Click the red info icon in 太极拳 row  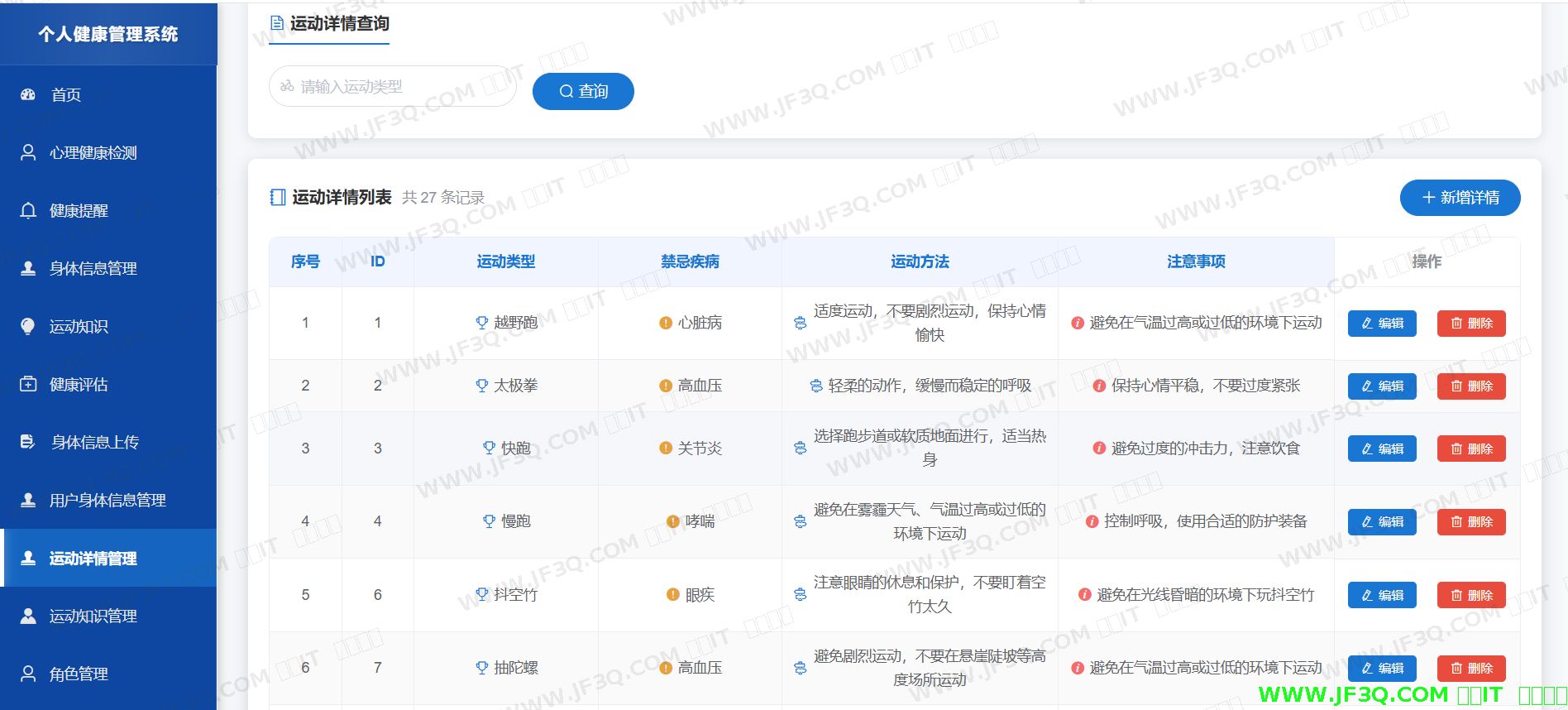1099,386
